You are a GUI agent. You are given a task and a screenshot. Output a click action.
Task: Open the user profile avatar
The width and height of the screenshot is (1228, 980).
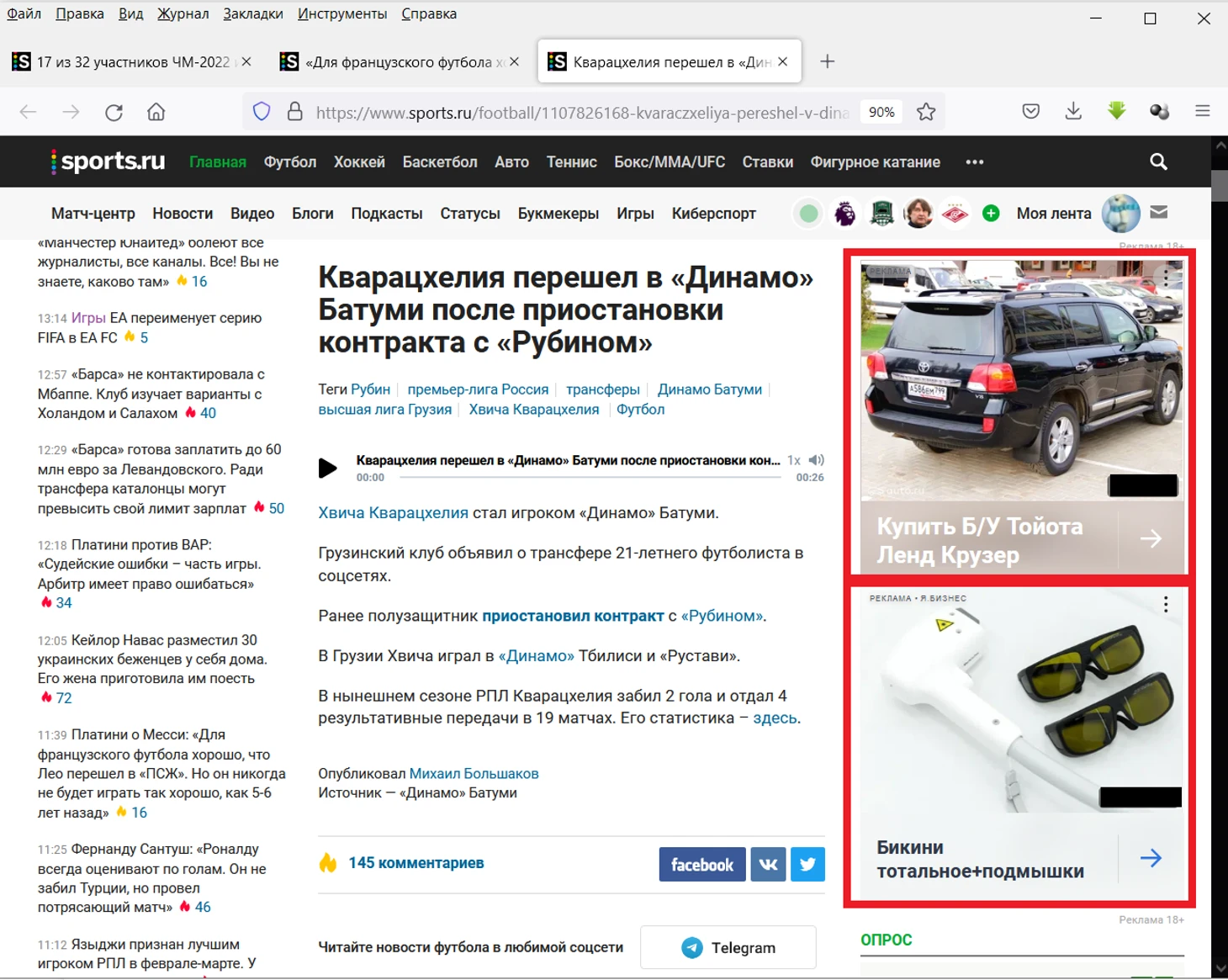click(1121, 214)
